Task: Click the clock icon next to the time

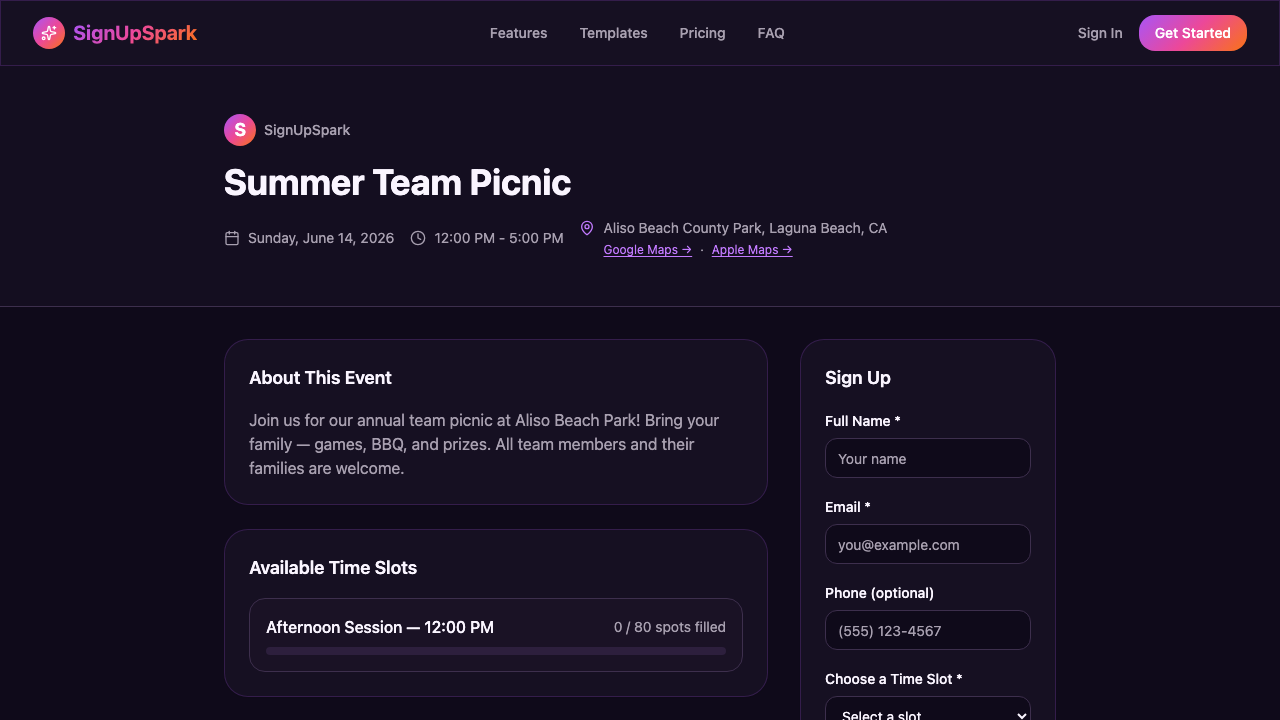Action: tap(418, 238)
